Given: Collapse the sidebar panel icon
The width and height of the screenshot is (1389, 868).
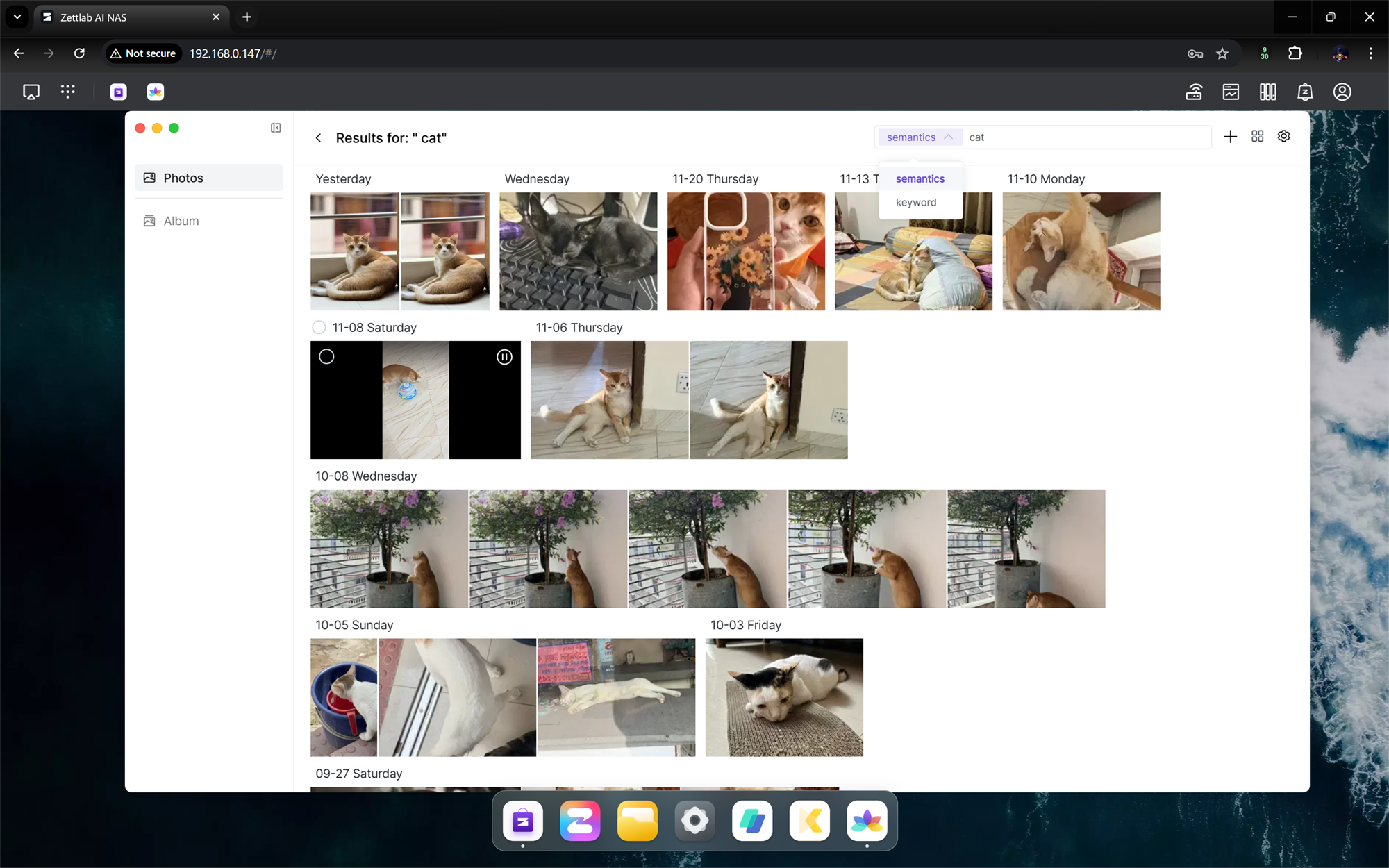Looking at the screenshot, I should [x=276, y=128].
